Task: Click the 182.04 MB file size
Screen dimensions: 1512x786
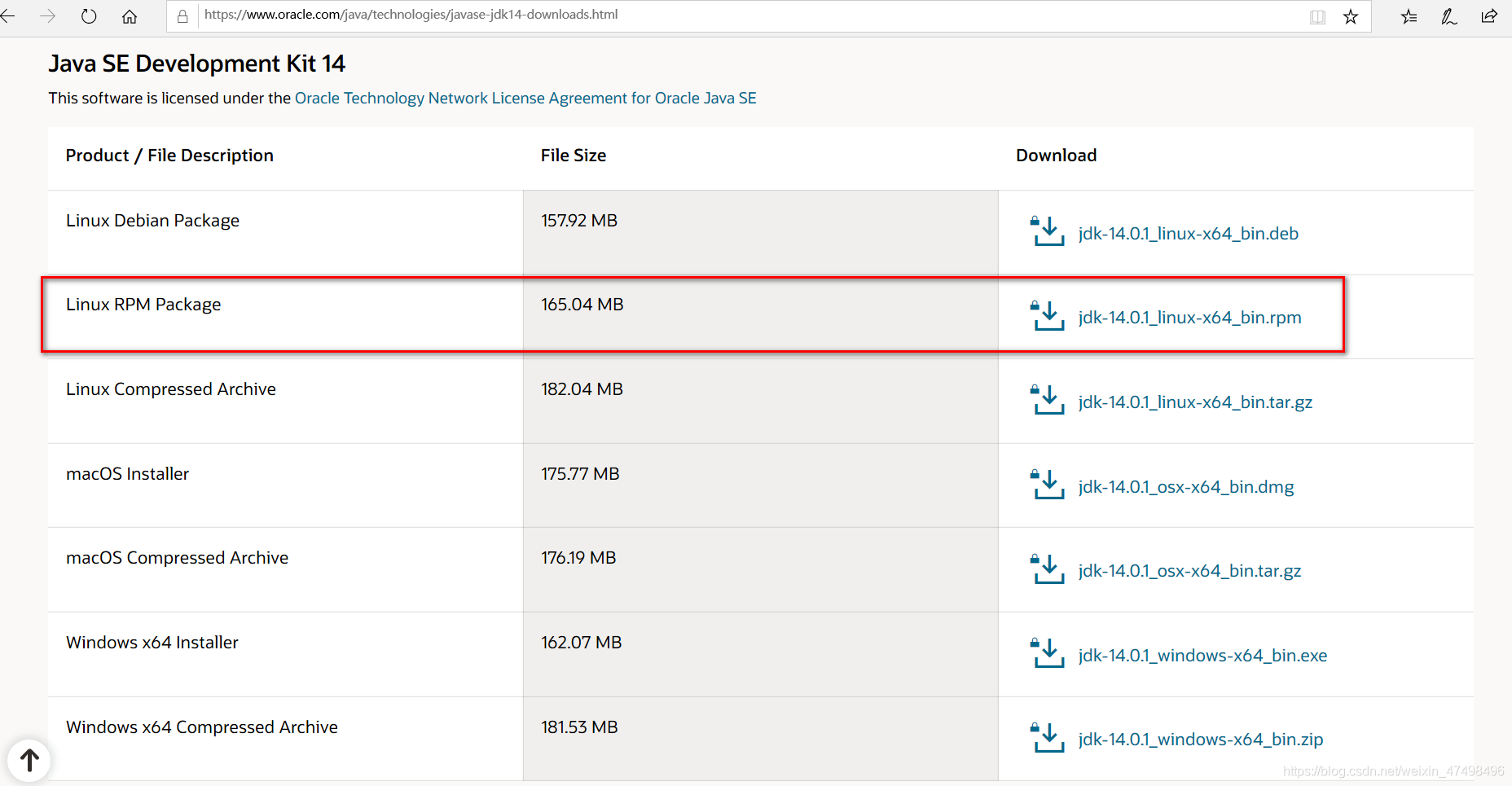Action: [582, 389]
